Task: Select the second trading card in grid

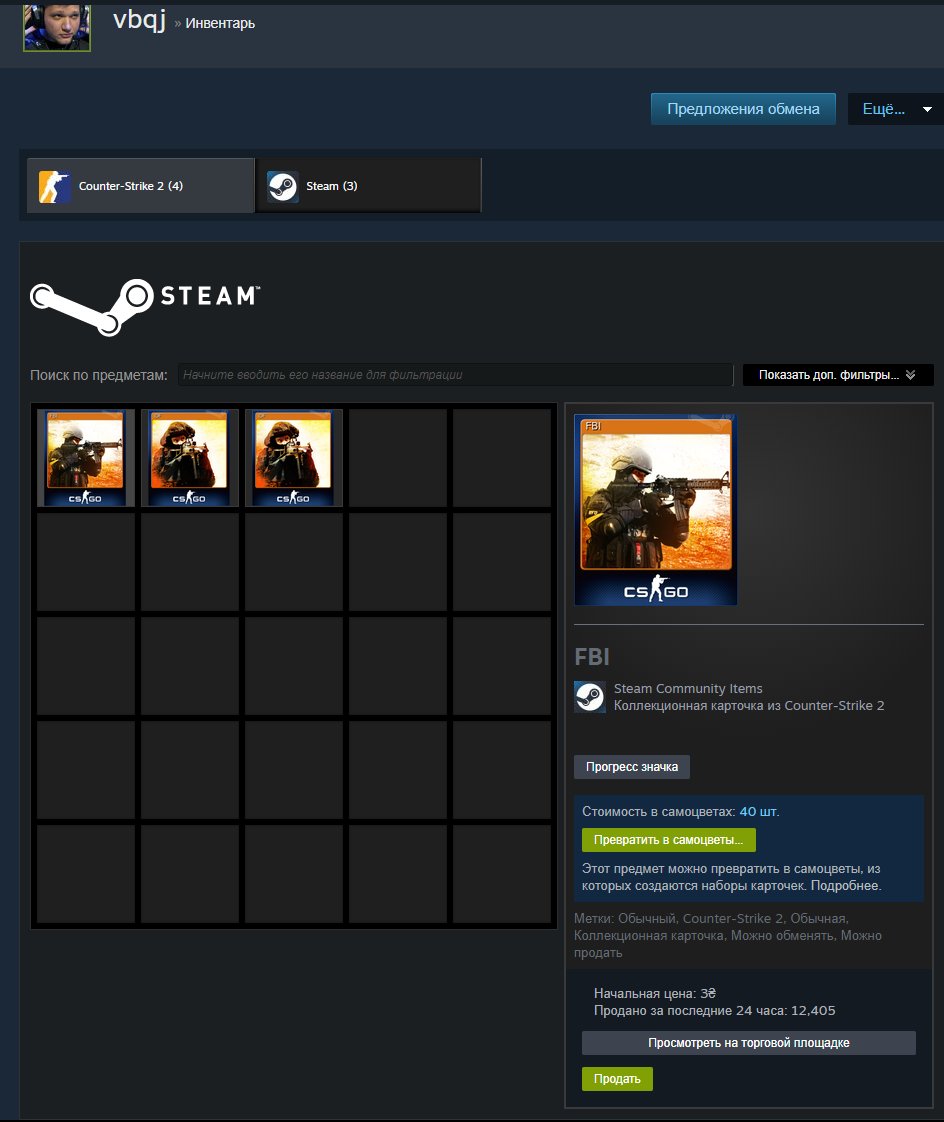Action: [190, 458]
